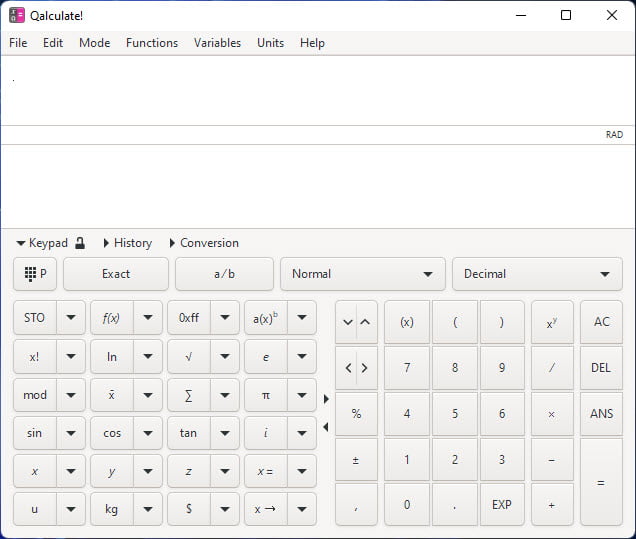Click the right-pointing triangle beside the keypad
This screenshot has width=636, height=539.
click(326, 399)
